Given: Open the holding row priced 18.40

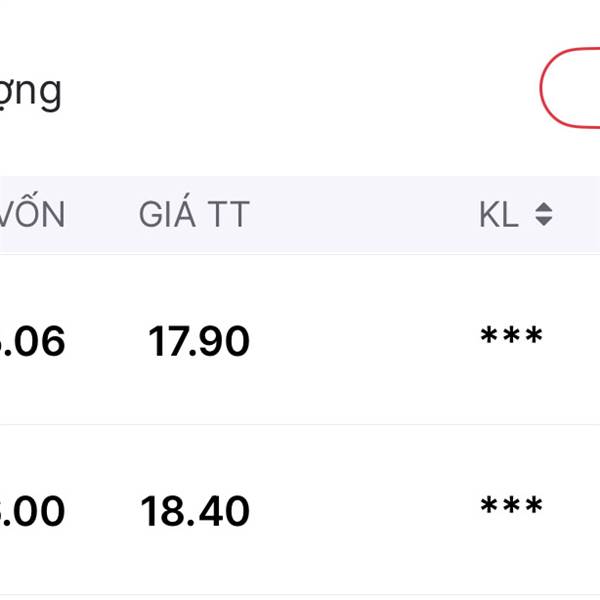Looking at the screenshot, I should tap(300, 510).
